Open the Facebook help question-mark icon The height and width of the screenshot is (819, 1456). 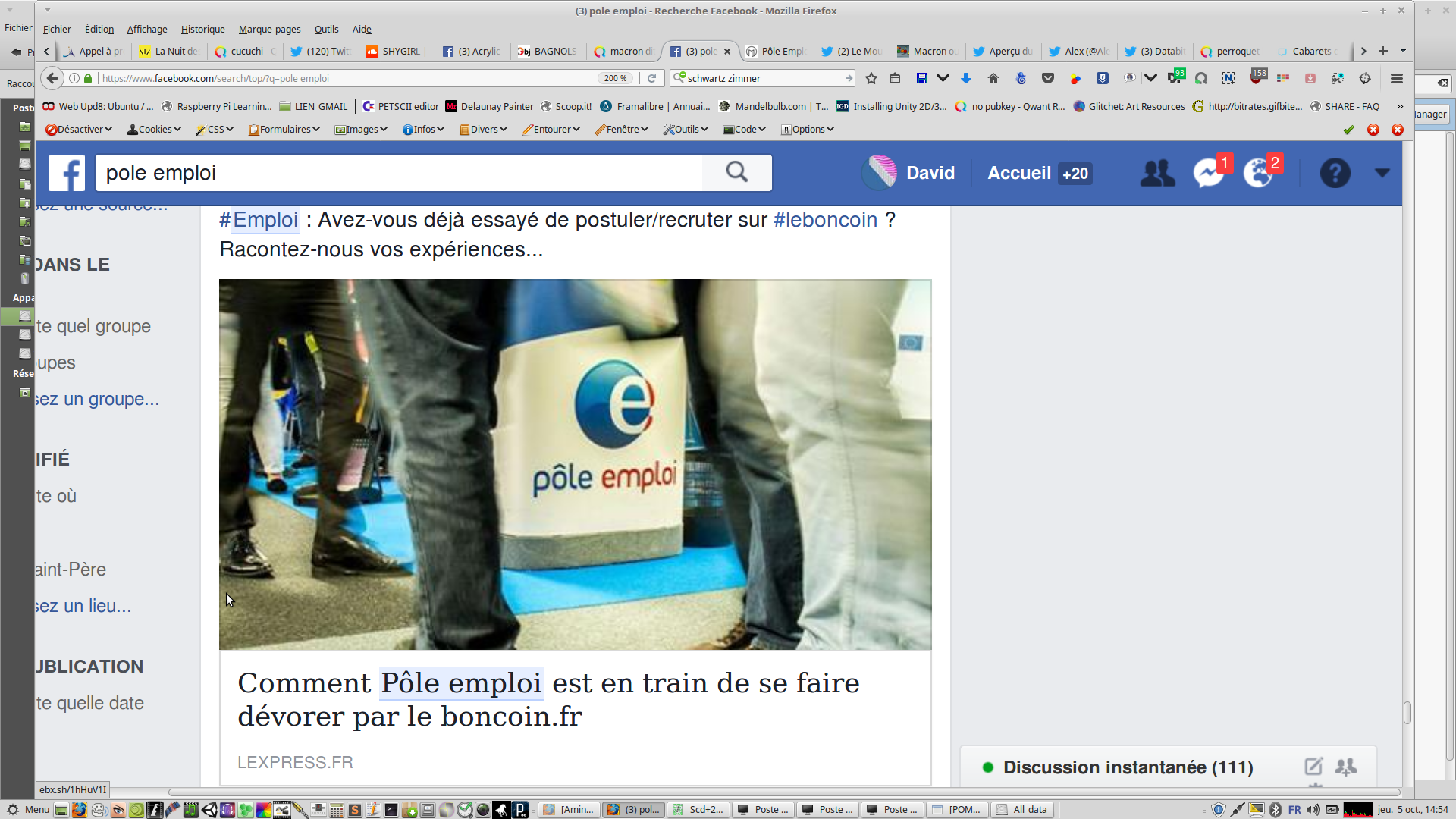[x=1335, y=173]
